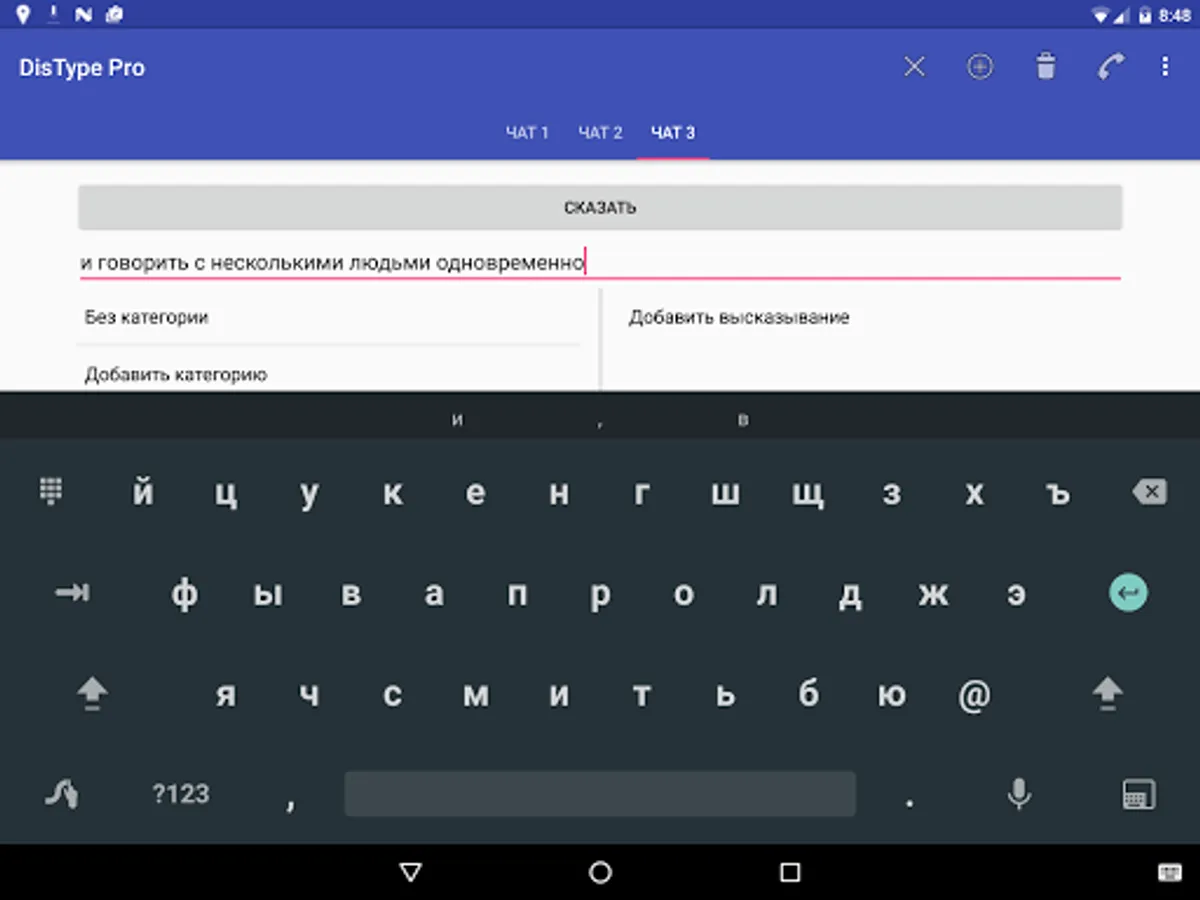Tap the л key

pyautogui.click(x=767, y=594)
